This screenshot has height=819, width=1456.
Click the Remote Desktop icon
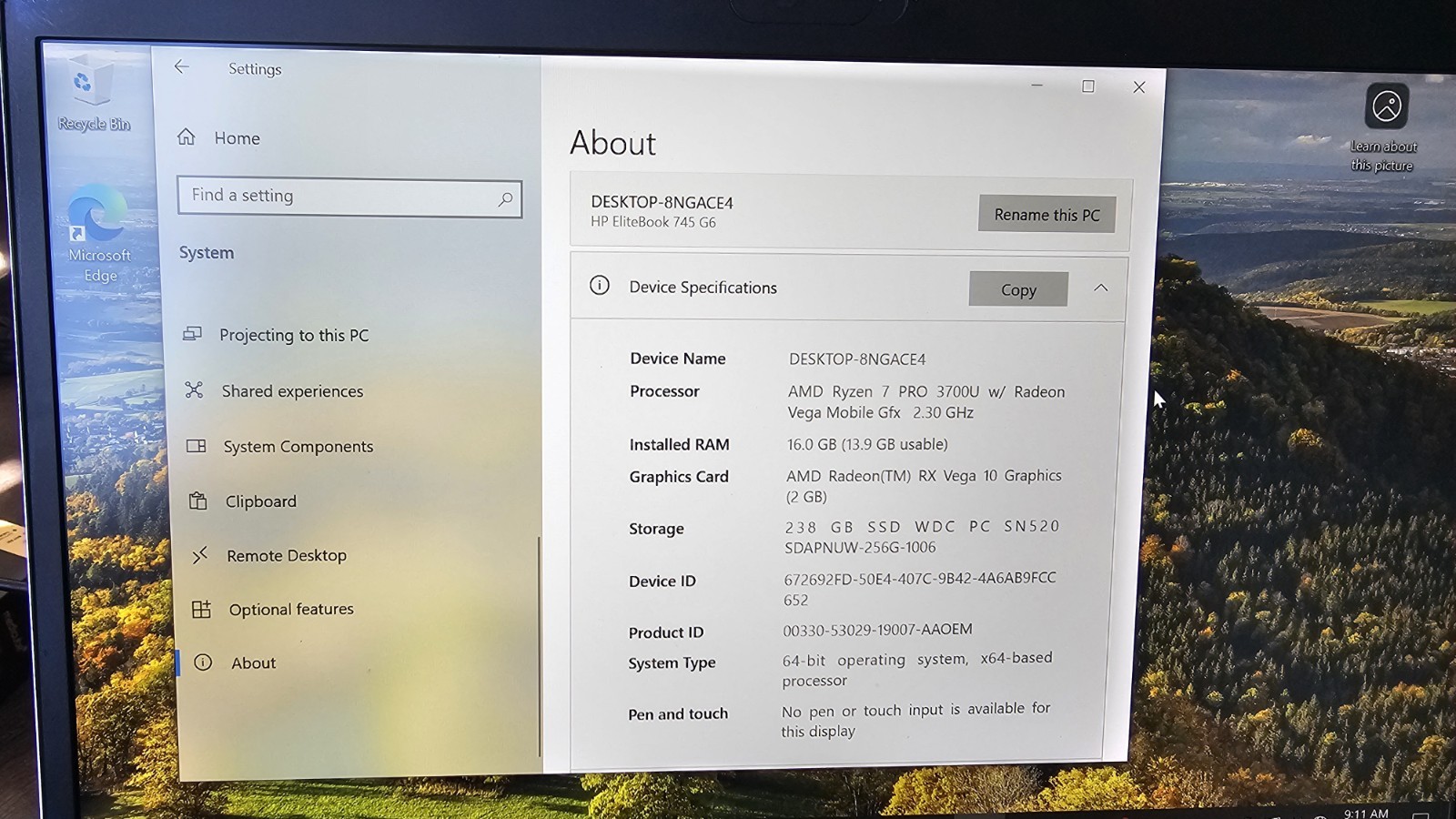(200, 554)
